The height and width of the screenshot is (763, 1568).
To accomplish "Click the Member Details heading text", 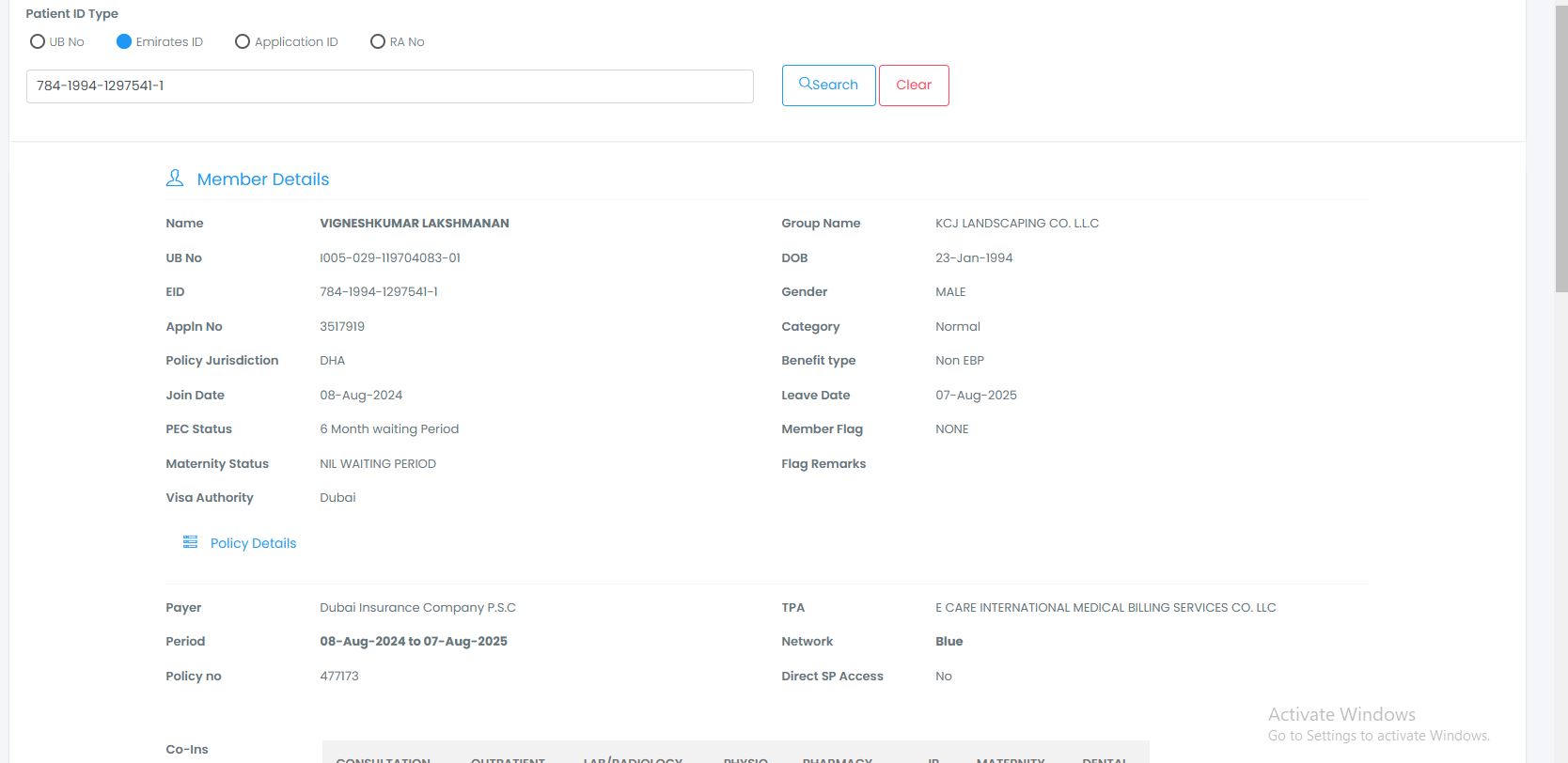I will [x=263, y=179].
